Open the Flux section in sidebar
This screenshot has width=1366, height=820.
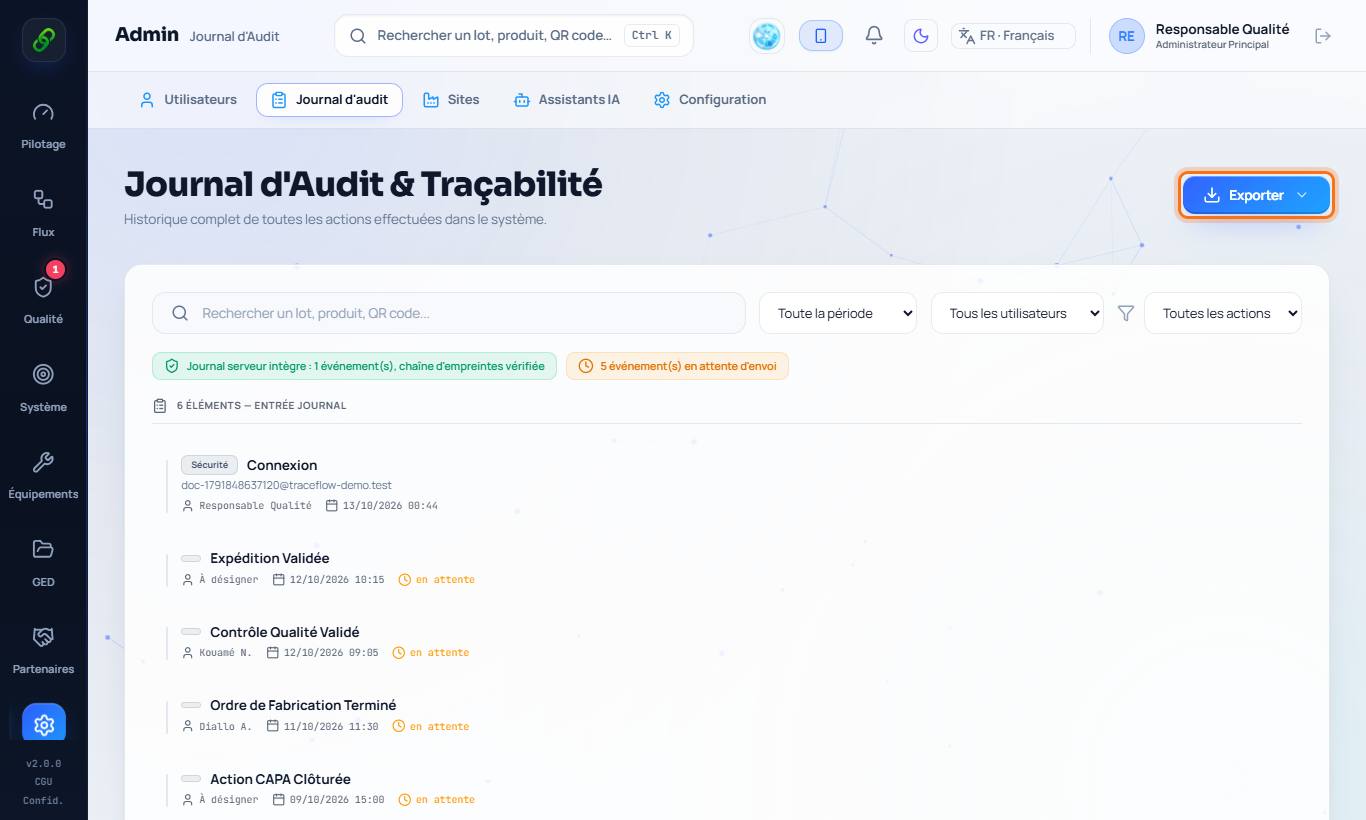click(43, 214)
